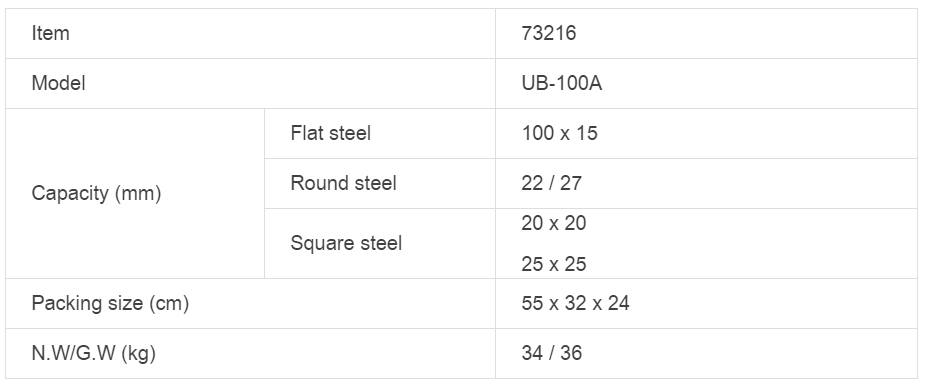926x388 pixels.
Task: Click the word Capacity in the table
Action: tap(70, 194)
